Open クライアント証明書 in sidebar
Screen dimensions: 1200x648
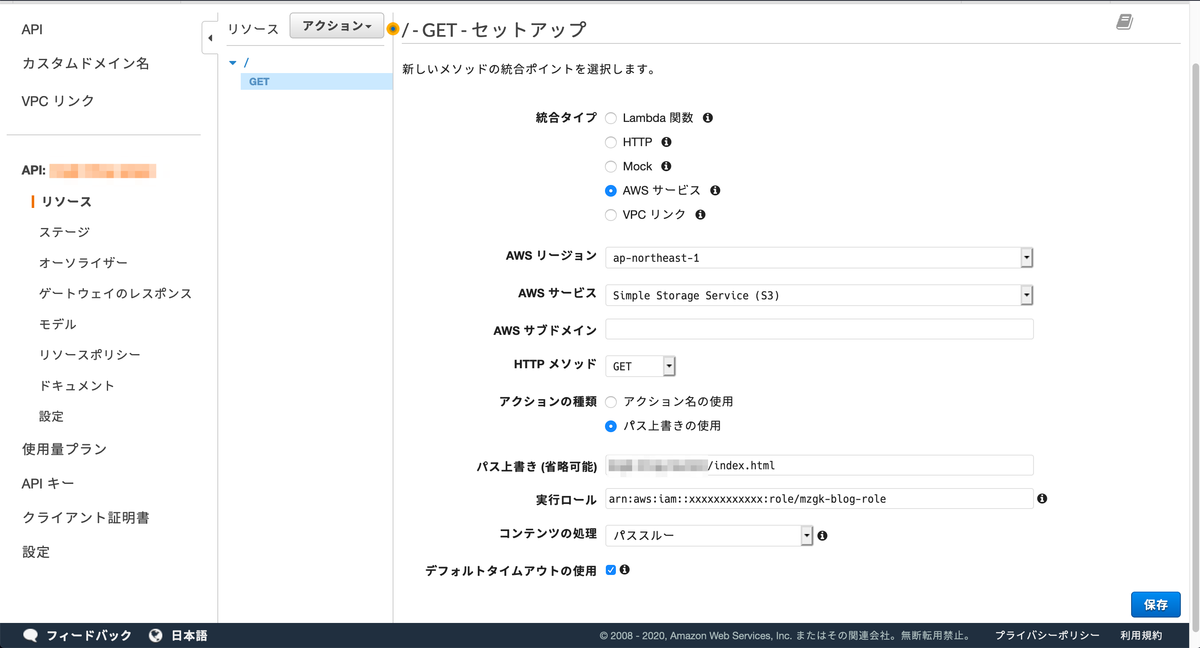click(86, 518)
